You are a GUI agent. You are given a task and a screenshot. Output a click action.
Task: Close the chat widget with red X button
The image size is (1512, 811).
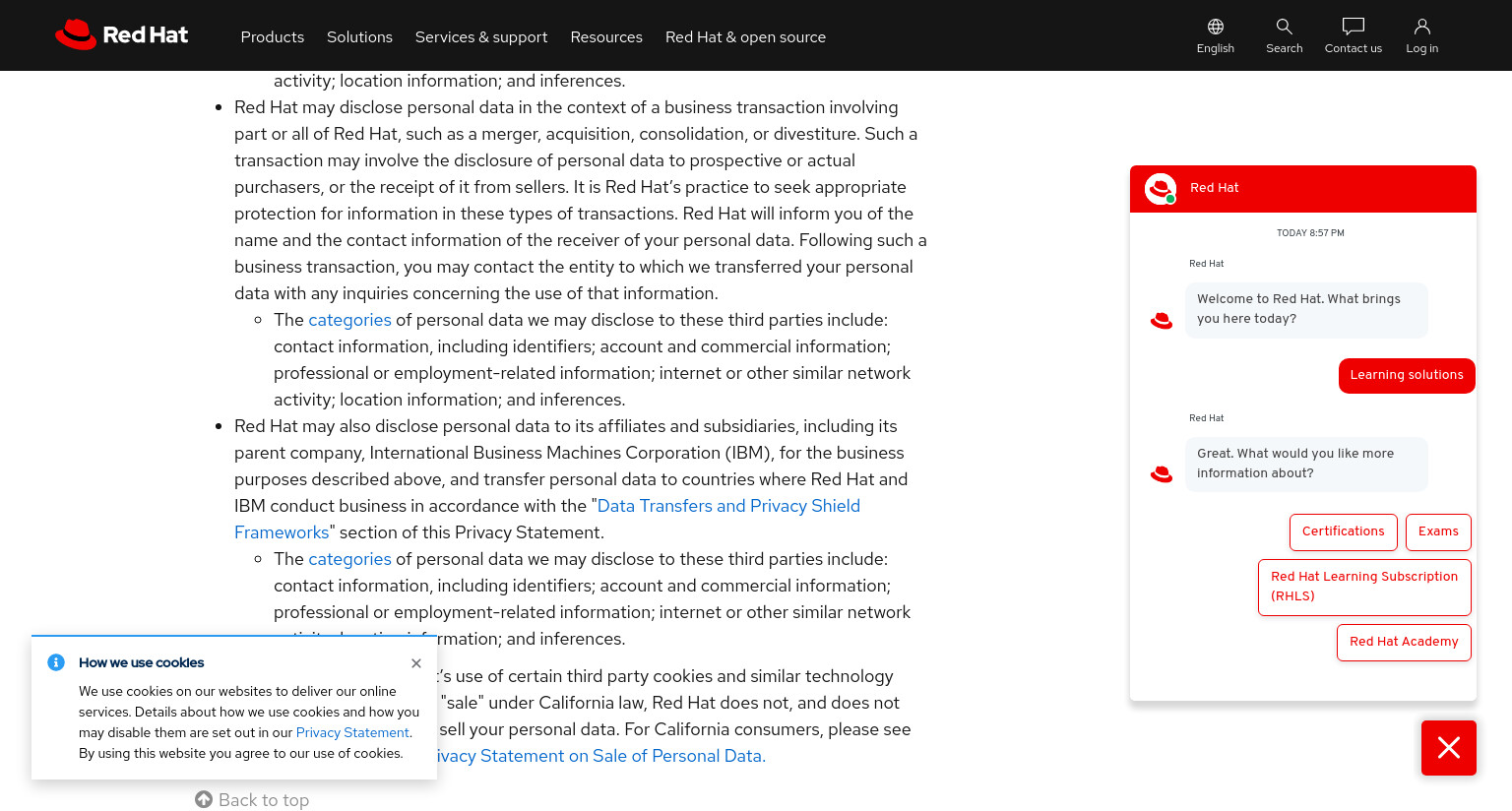[x=1449, y=748]
